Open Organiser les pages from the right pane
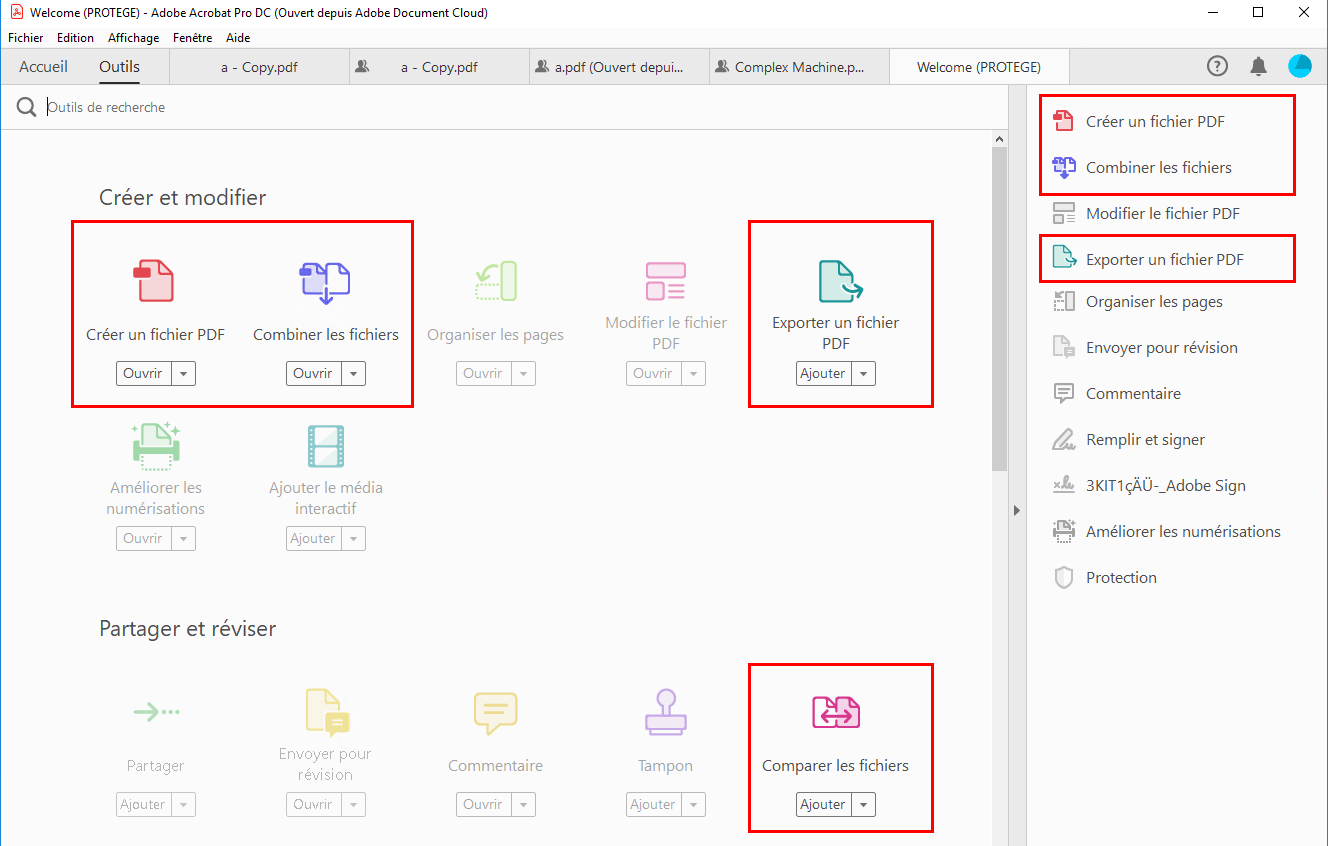1328x846 pixels. [1154, 301]
